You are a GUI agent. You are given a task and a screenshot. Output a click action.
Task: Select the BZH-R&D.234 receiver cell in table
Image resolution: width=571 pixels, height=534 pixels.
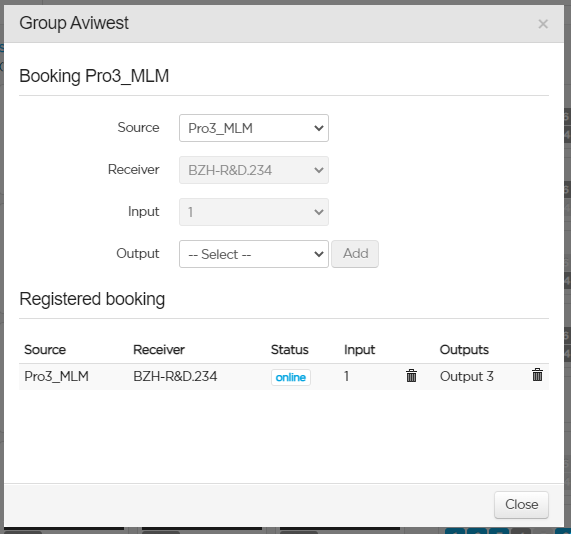click(175, 376)
